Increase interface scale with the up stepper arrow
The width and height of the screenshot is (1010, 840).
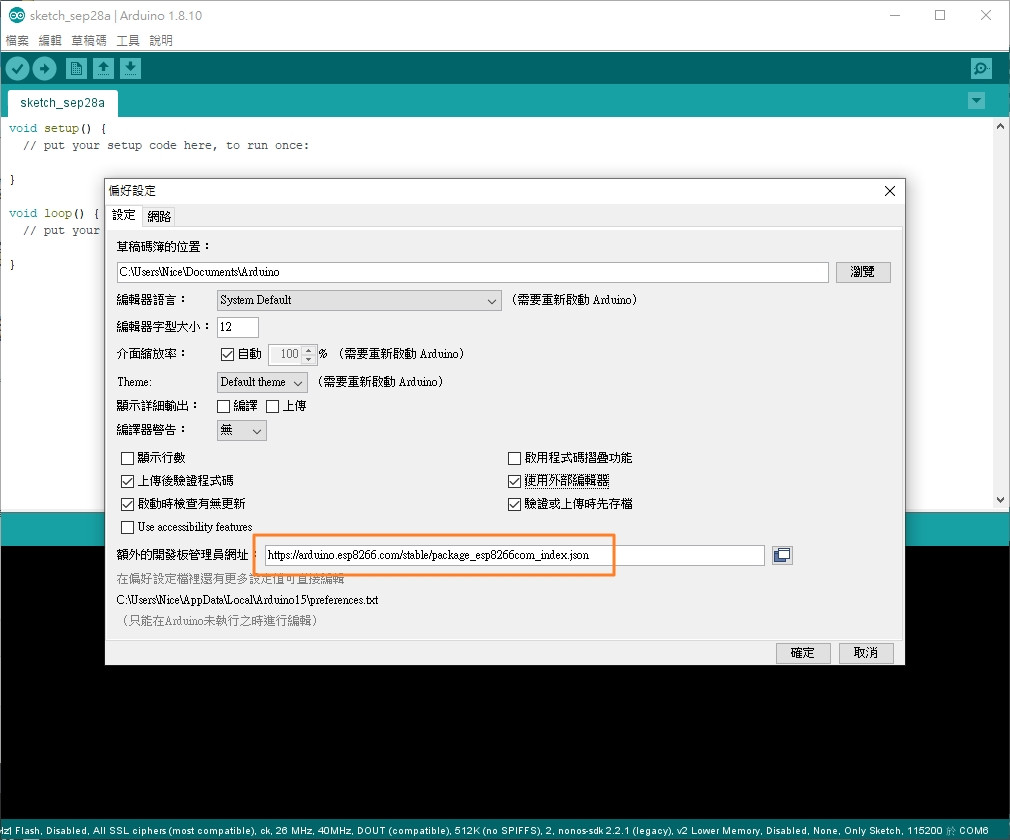click(x=309, y=350)
